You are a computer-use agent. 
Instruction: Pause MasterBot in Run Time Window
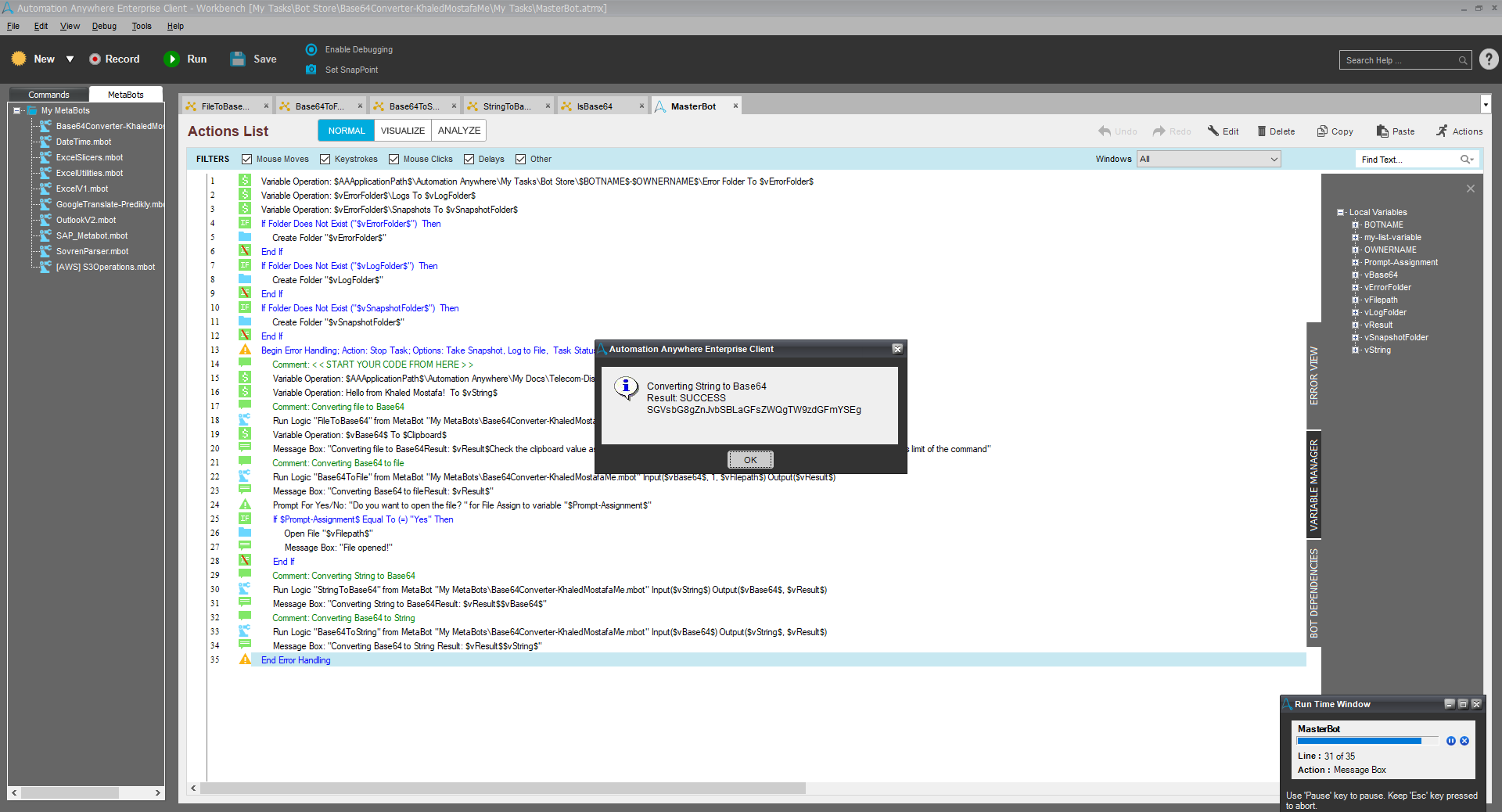pyautogui.click(x=1451, y=741)
